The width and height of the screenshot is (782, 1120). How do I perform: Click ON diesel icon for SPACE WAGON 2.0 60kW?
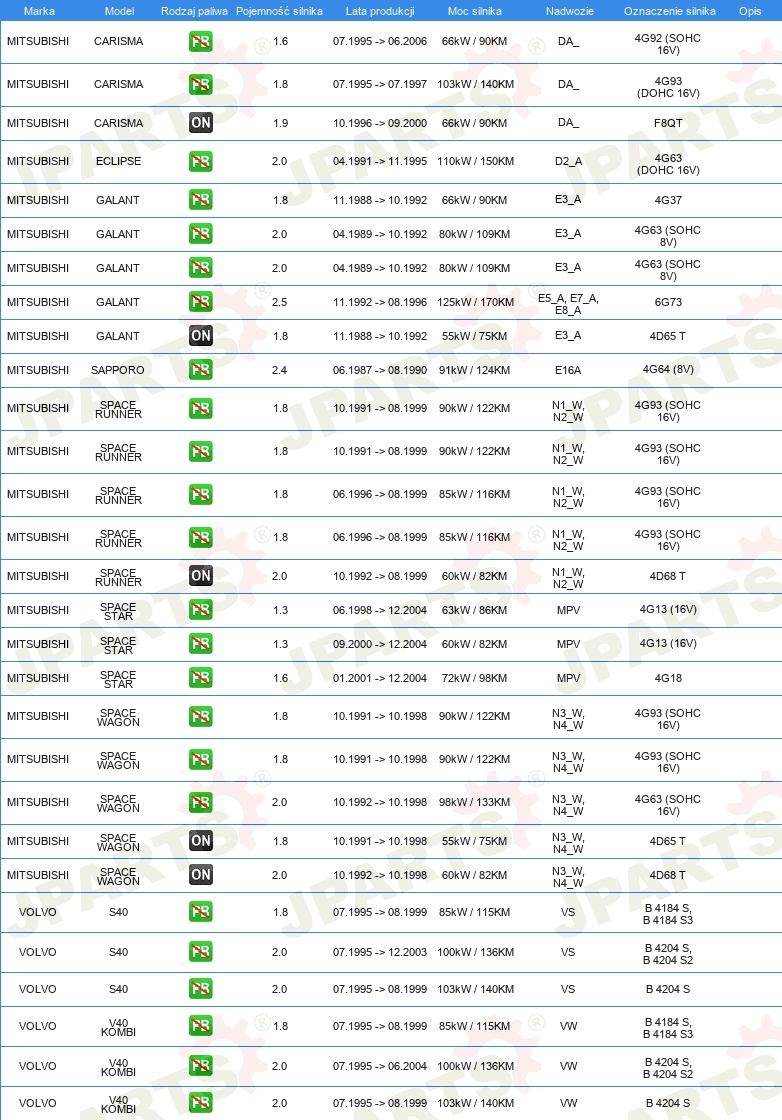(x=201, y=875)
